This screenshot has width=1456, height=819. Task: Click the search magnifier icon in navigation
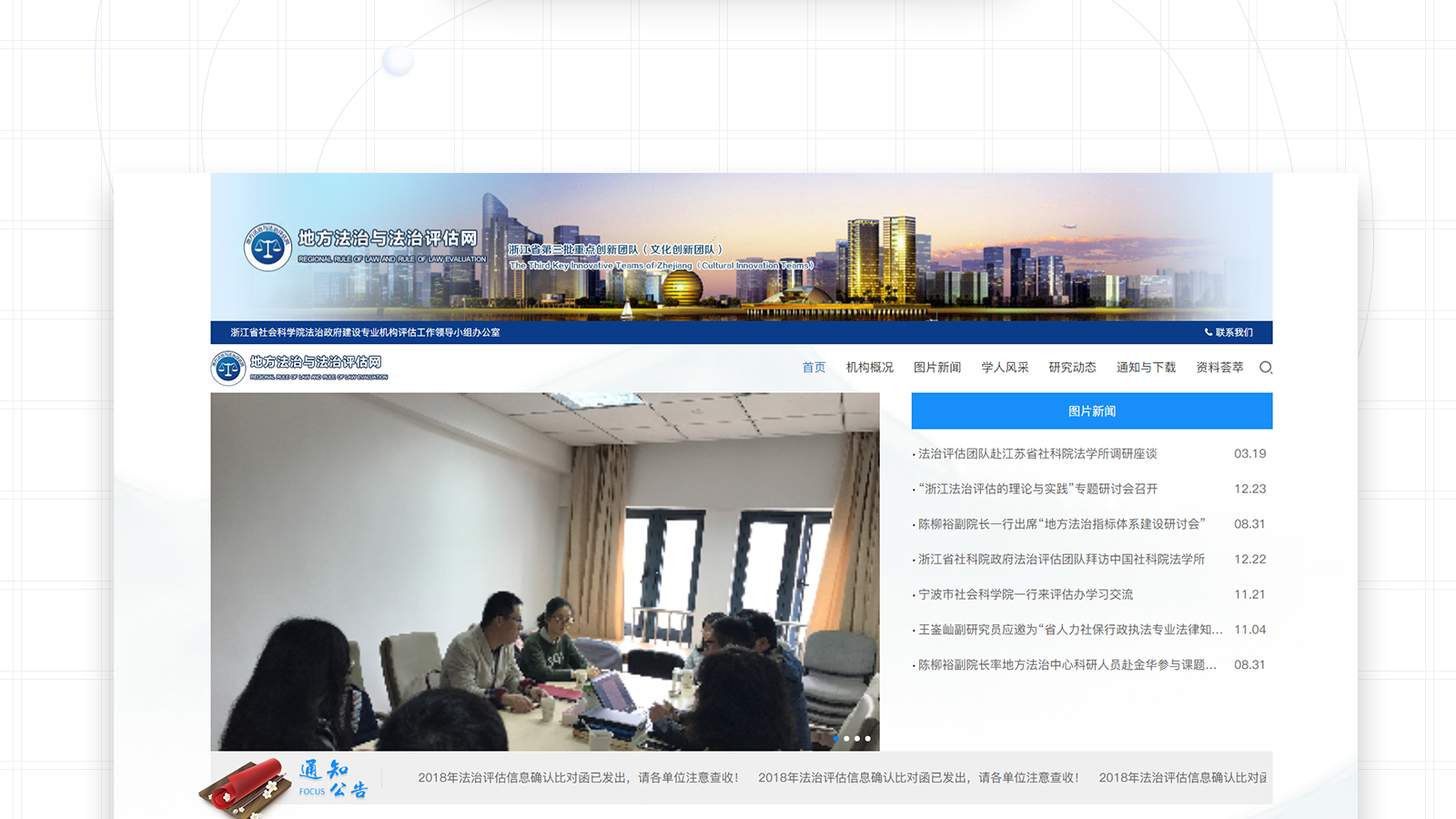coord(1265,368)
